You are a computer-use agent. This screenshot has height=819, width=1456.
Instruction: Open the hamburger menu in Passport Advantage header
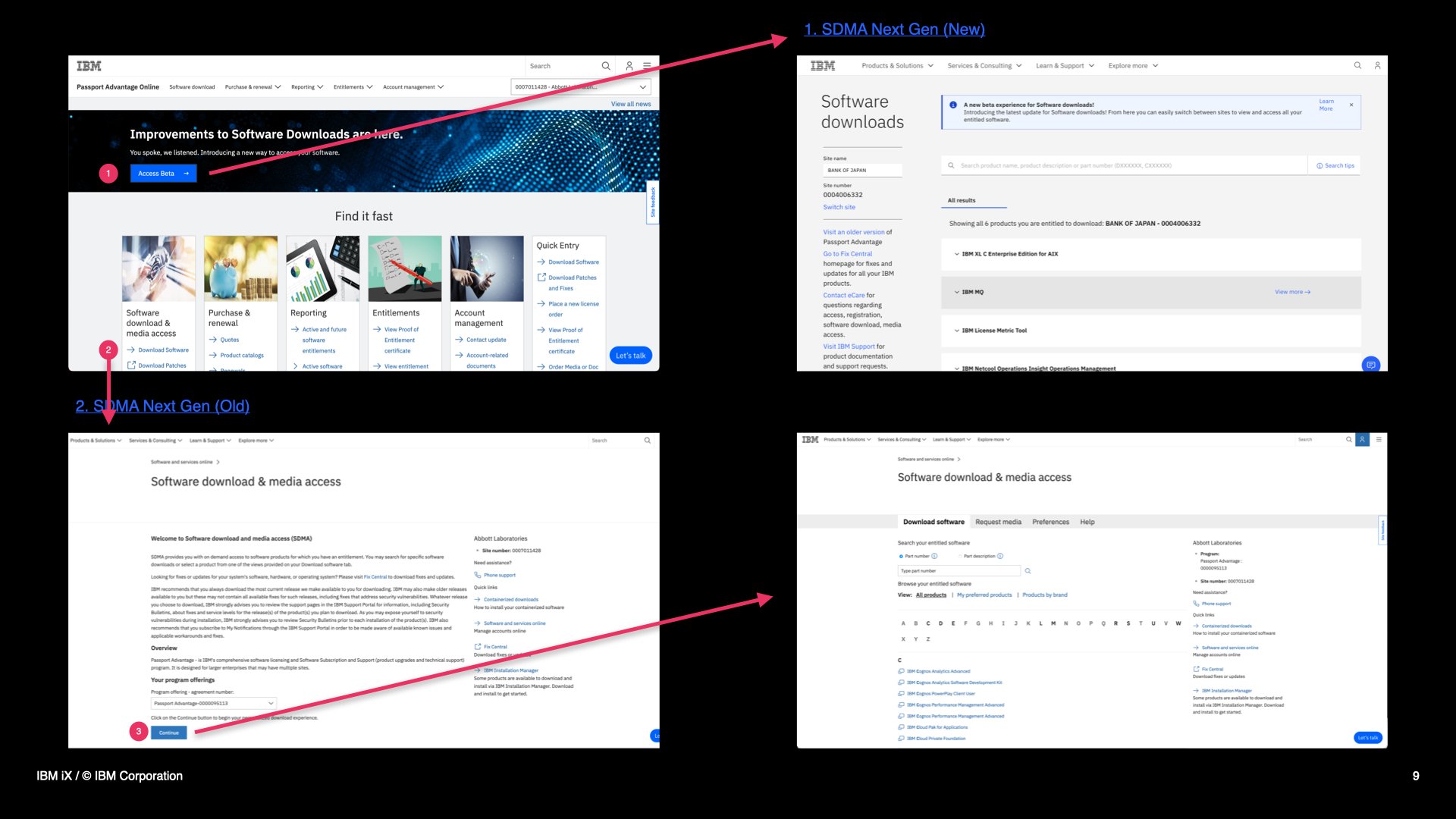pyautogui.click(x=647, y=66)
